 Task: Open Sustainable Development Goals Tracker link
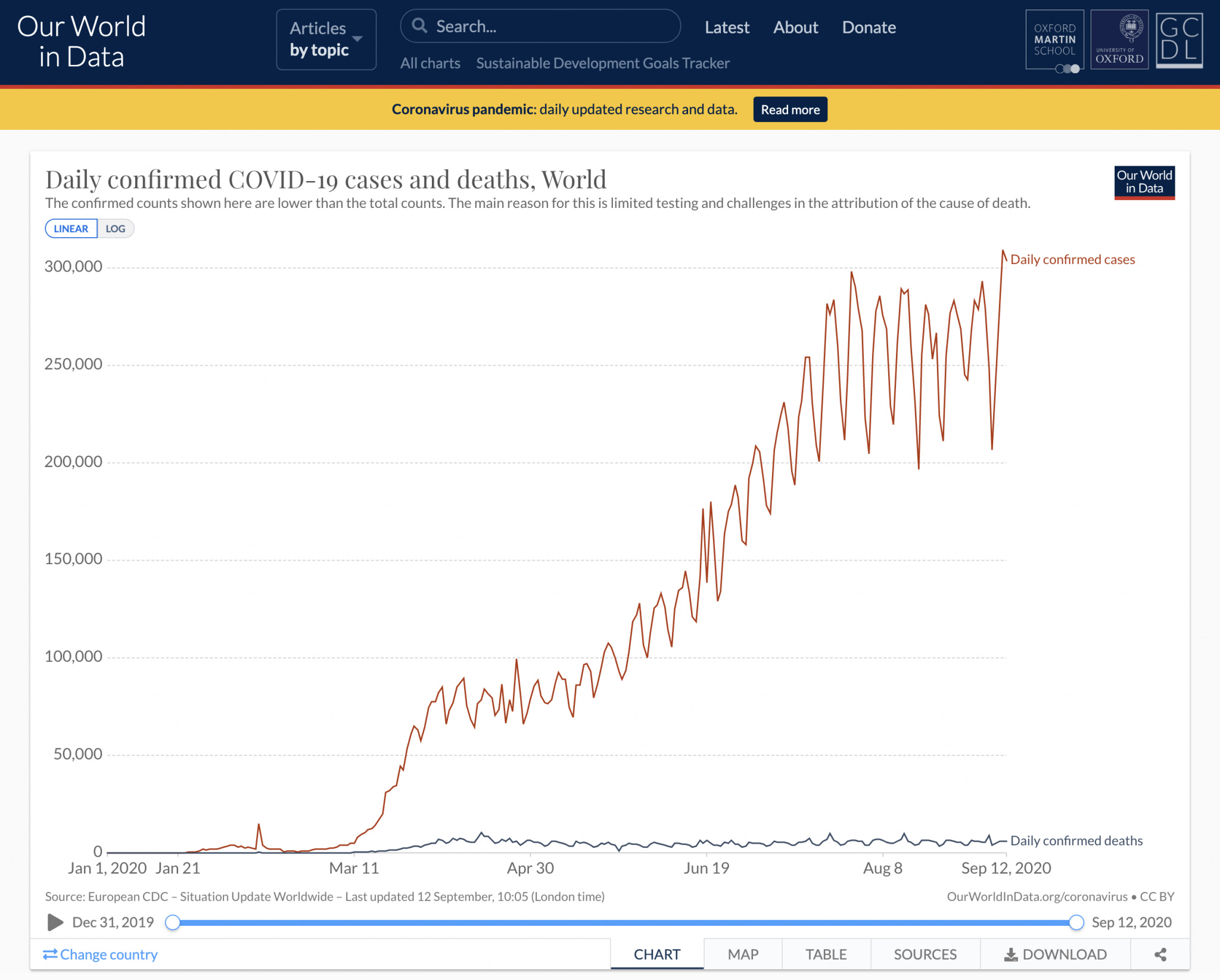pos(602,63)
